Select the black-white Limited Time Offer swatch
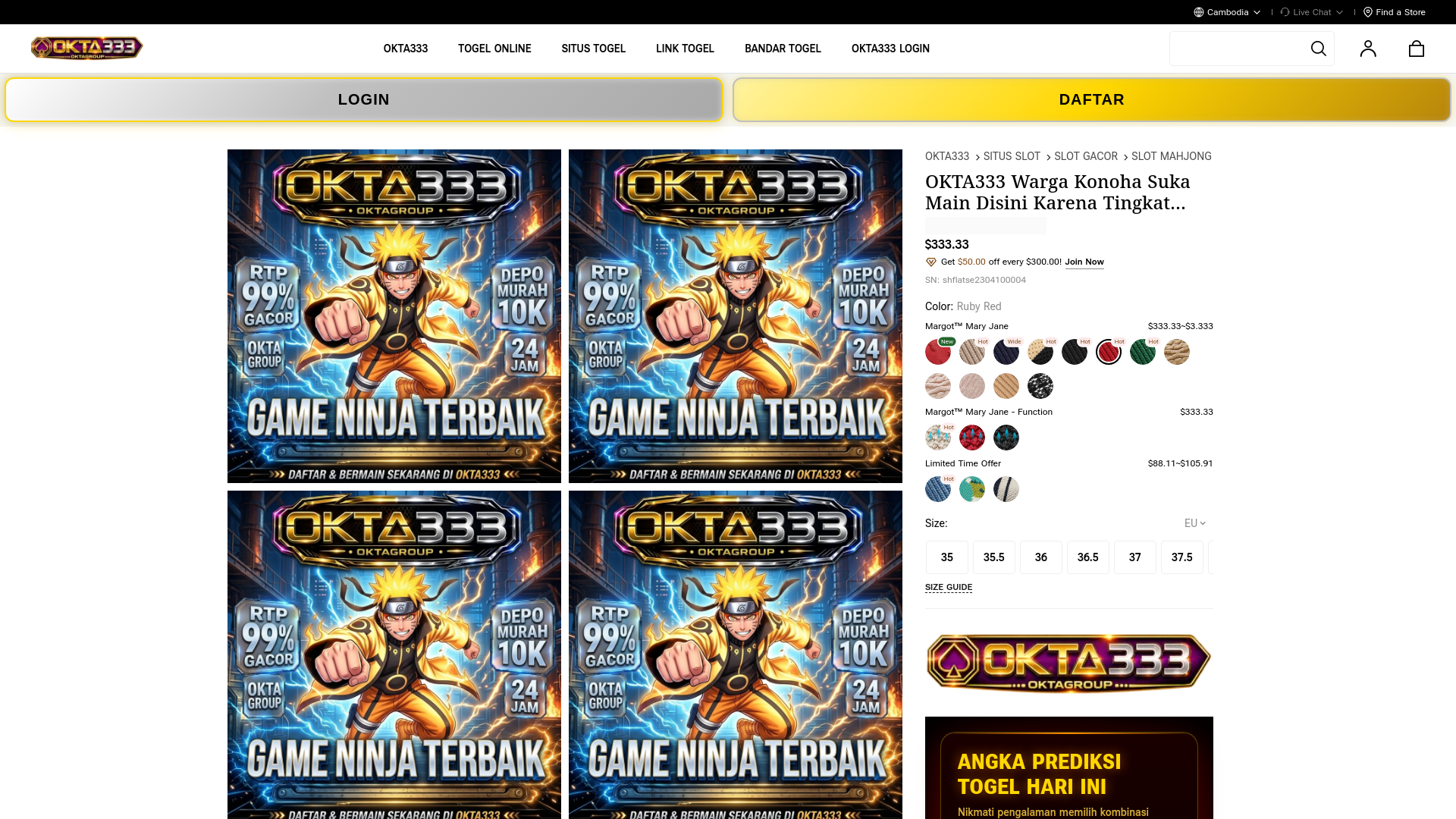Screen dimensions: 1456x819 coord(1006,489)
